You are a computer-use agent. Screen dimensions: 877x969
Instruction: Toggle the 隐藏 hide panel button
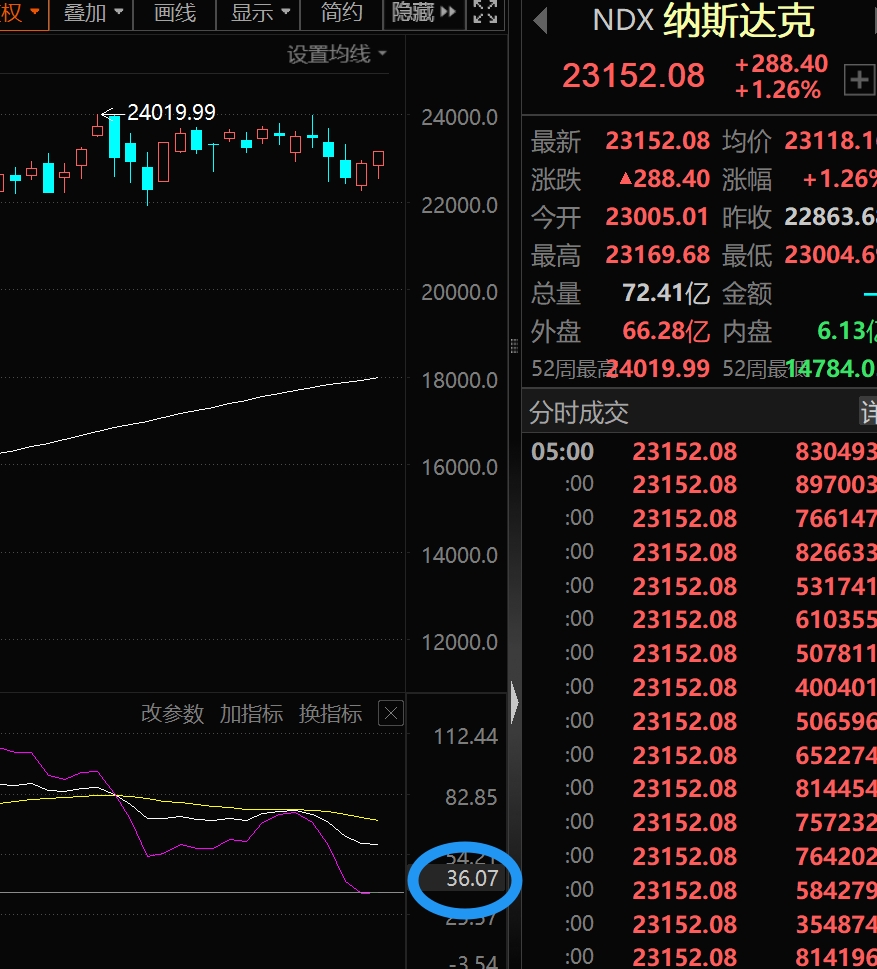click(423, 13)
